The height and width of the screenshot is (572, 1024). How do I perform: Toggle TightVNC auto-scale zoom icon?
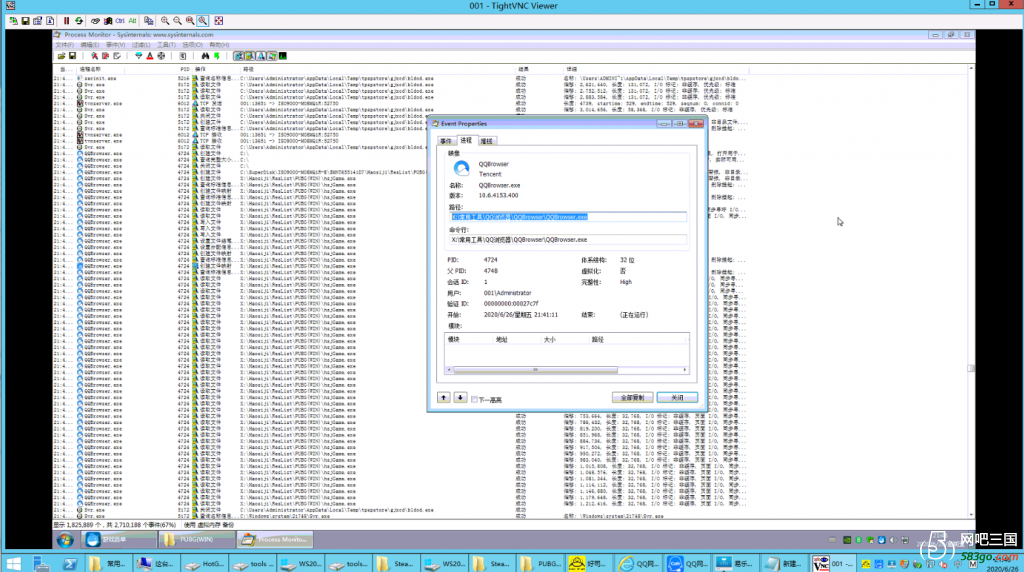pyautogui.click(x=202, y=21)
